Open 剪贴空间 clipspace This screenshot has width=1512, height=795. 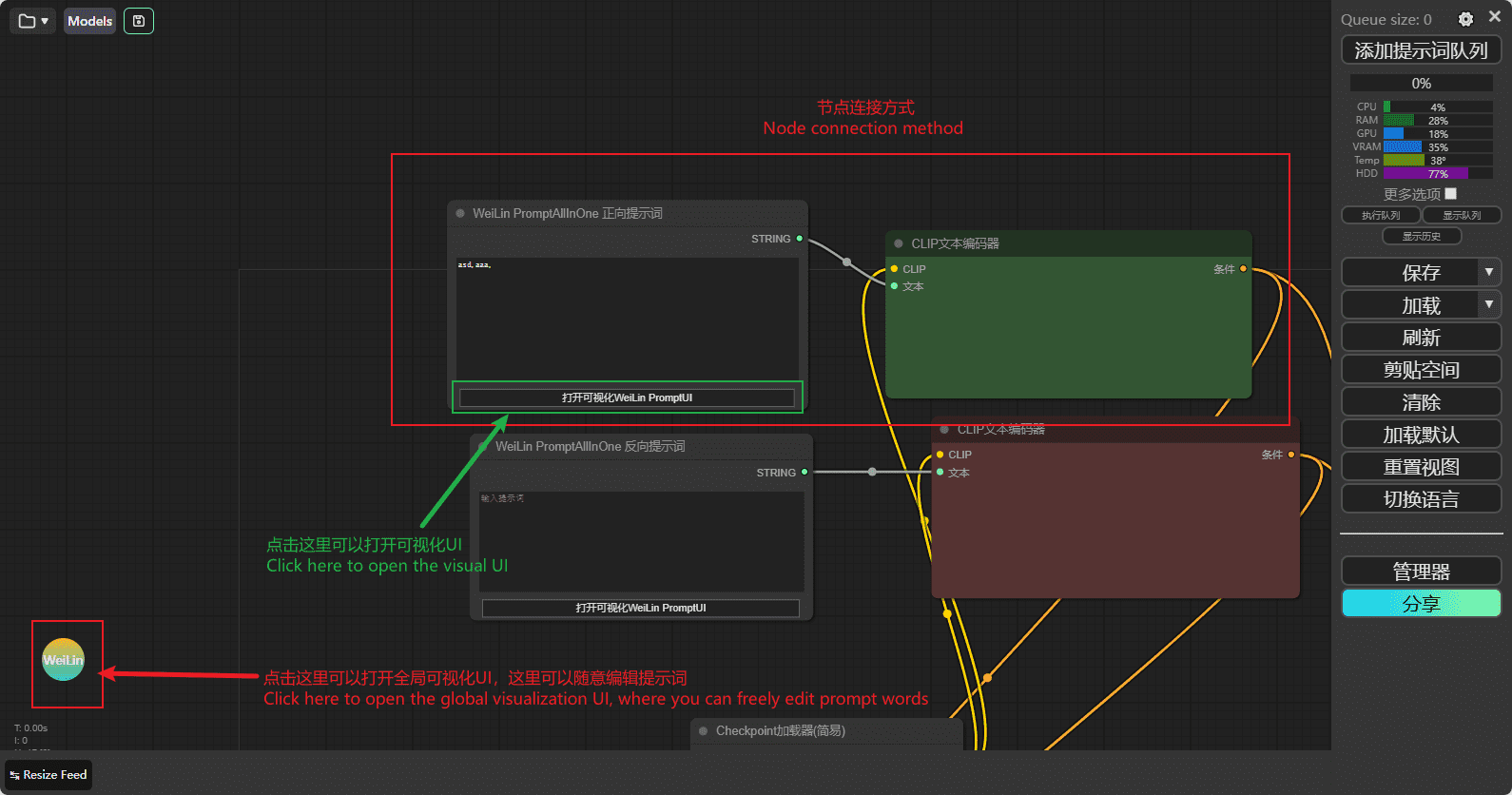tap(1421, 369)
